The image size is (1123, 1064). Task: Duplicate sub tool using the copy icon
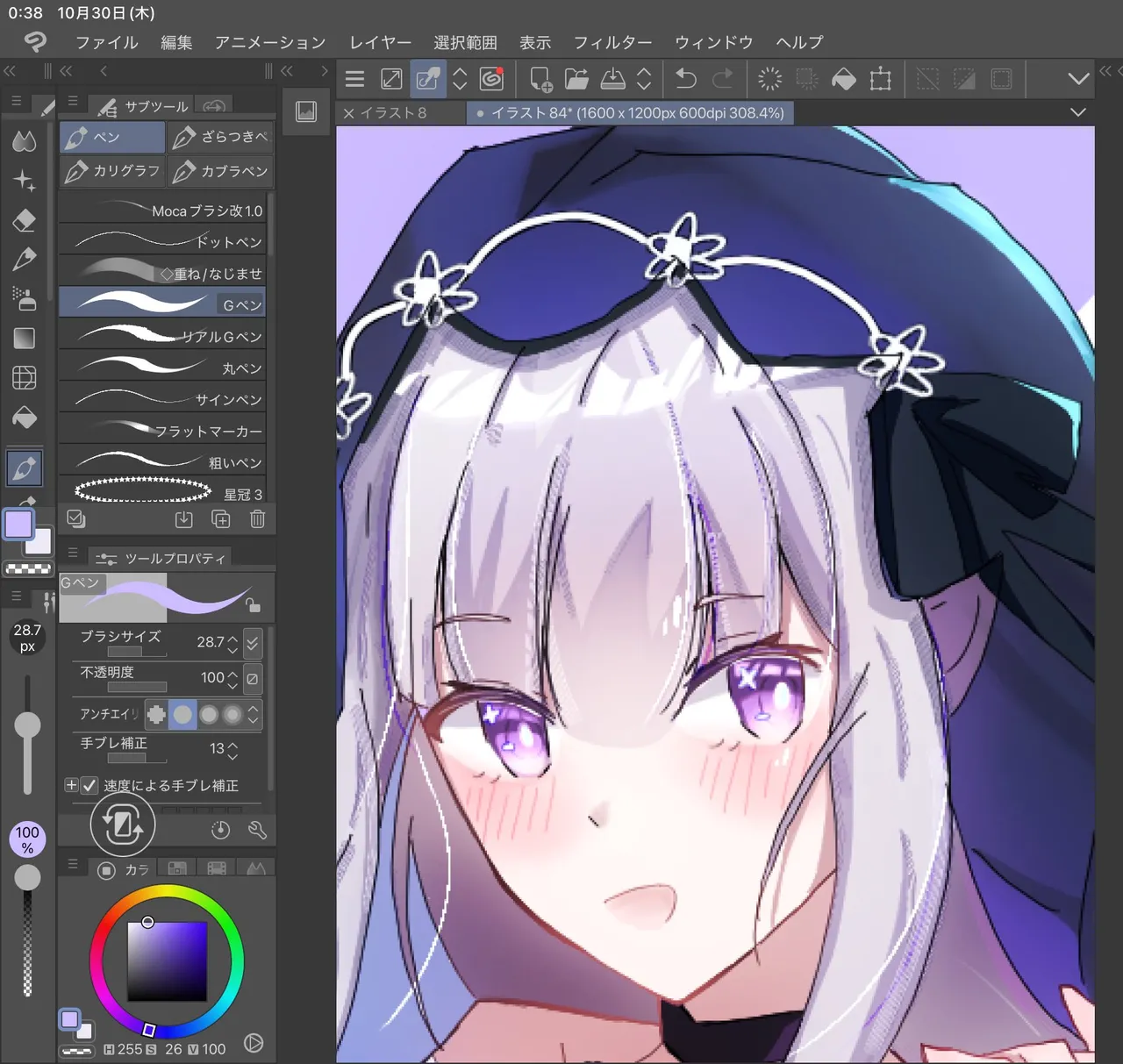[221, 519]
